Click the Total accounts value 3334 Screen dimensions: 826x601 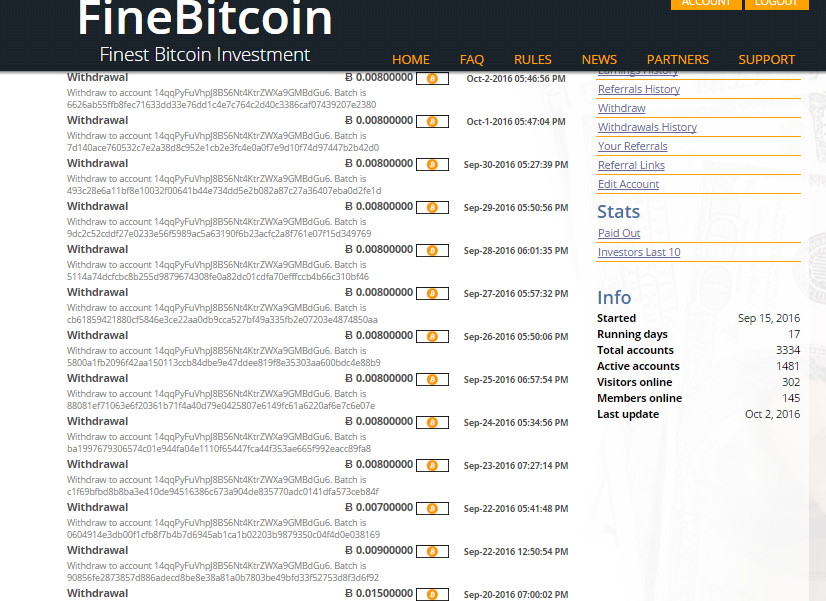[x=788, y=350]
